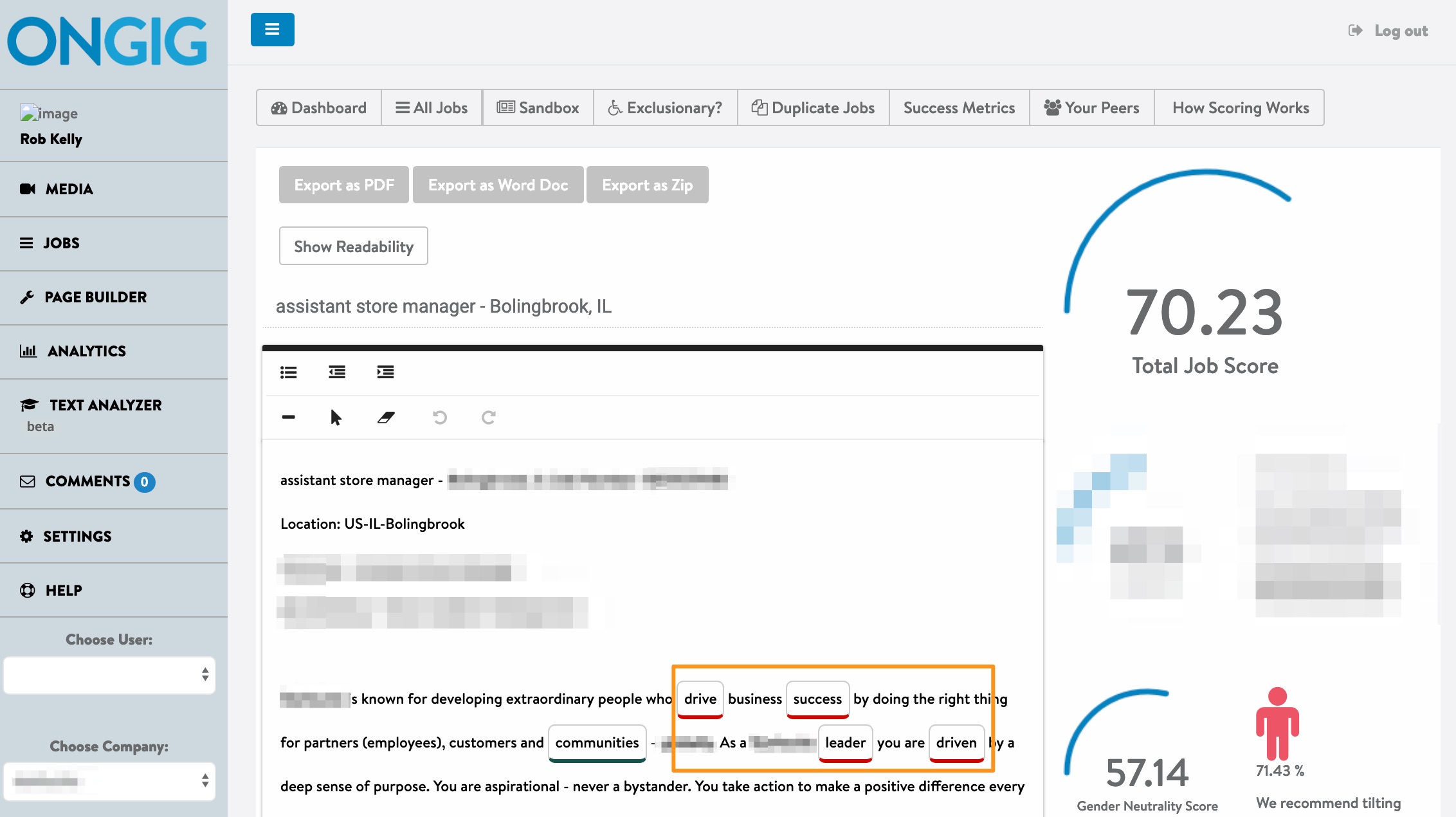Click the MEDIA video camera icon
The width and height of the screenshot is (1456, 817).
click(28, 189)
